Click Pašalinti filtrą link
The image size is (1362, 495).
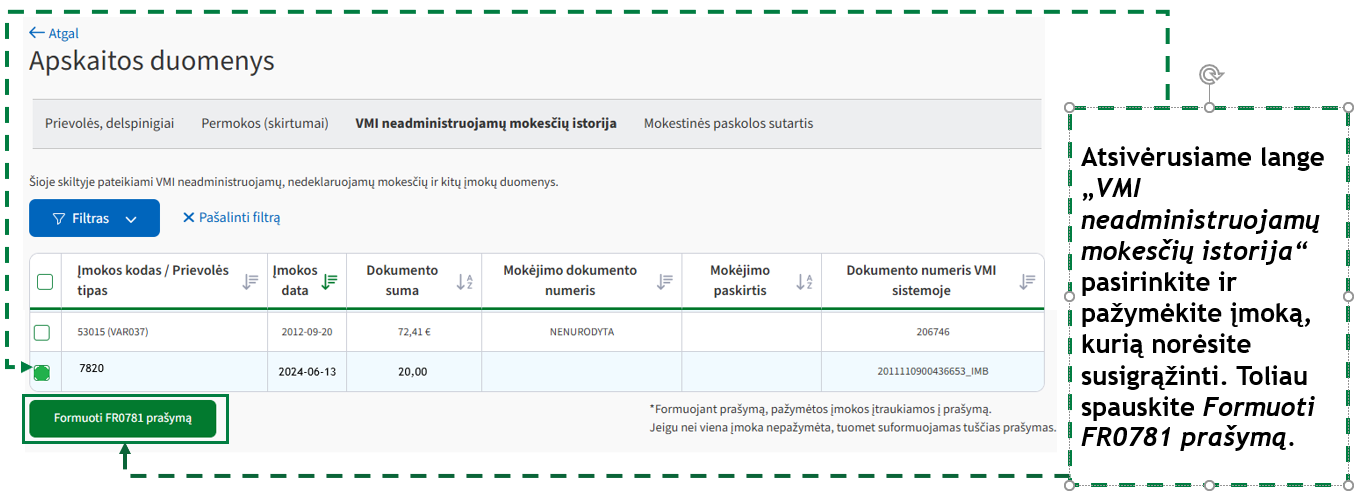[x=231, y=218]
